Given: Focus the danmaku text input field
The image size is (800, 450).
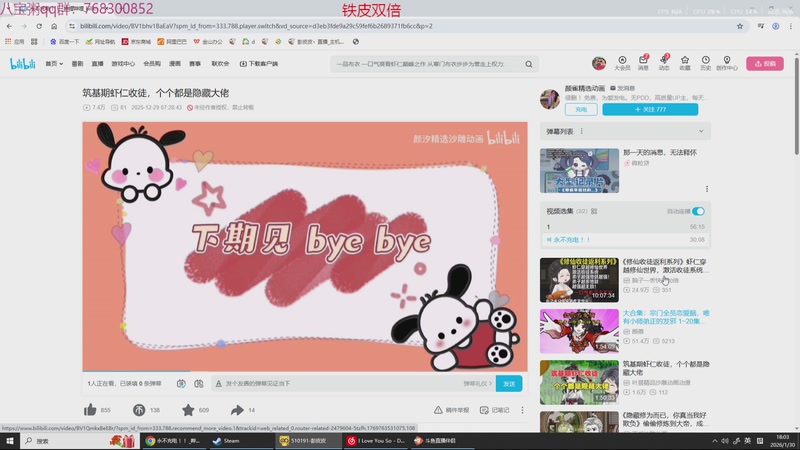Looking at the screenshot, I should click(337, 384).
